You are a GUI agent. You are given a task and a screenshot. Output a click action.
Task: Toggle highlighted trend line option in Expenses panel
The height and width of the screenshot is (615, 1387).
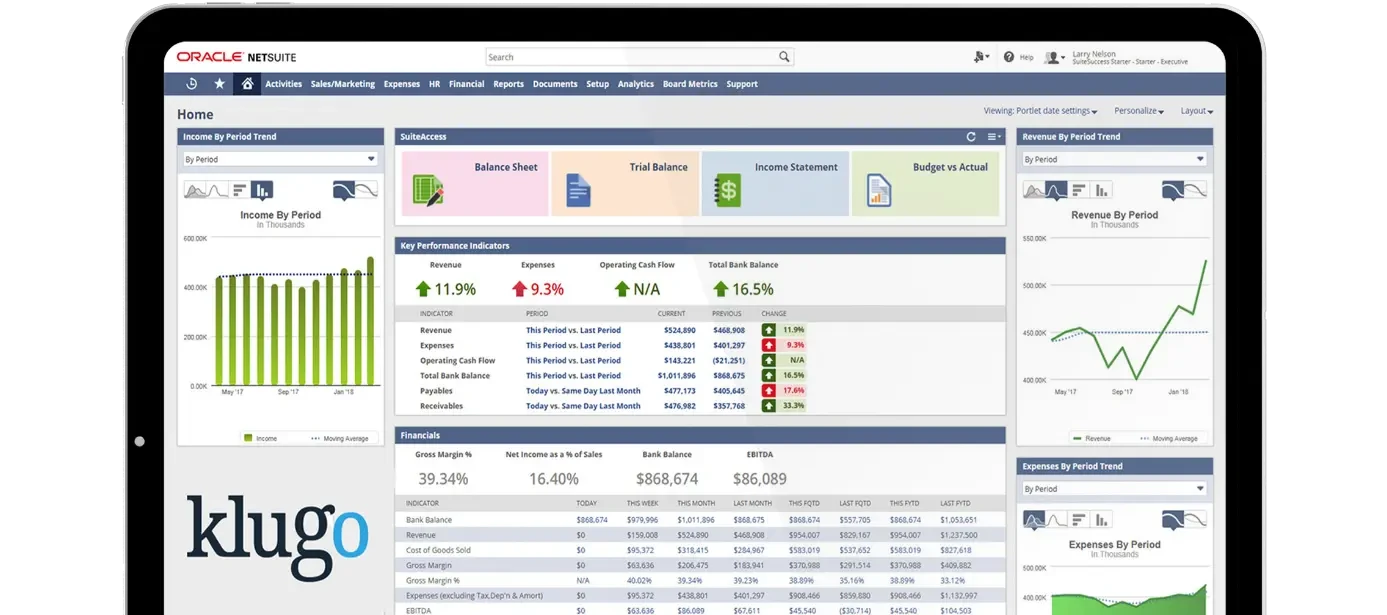point(1173,519)
